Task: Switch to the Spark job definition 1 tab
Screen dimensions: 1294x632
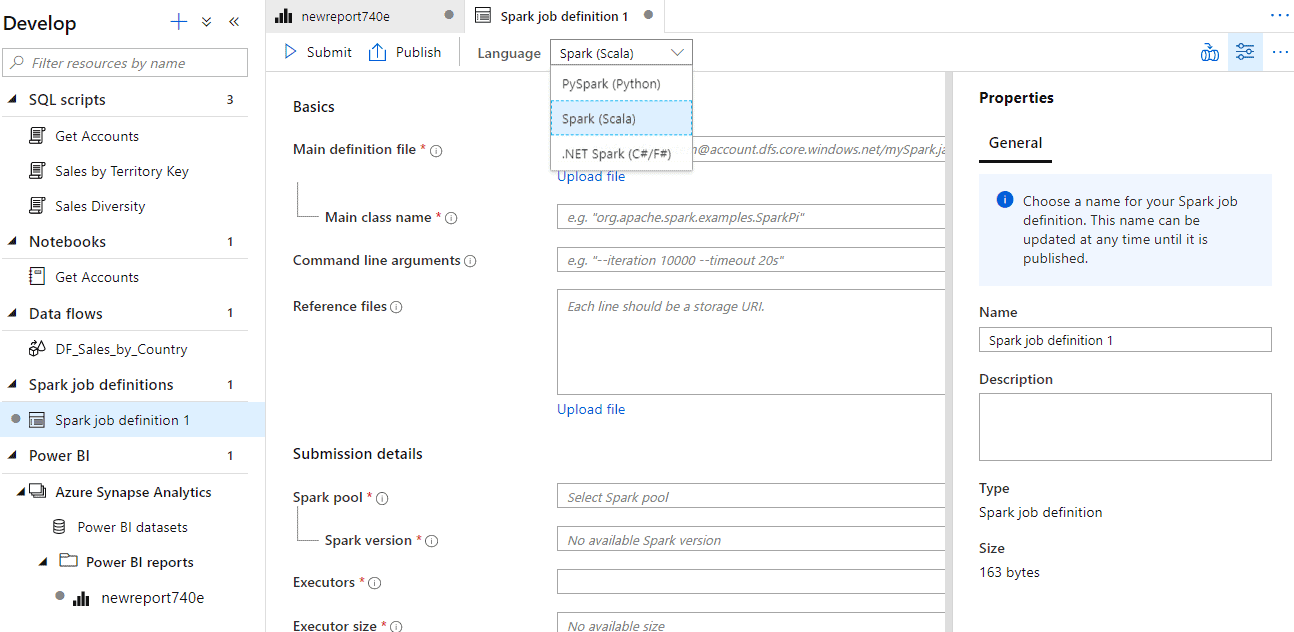Action: (565, 15)
